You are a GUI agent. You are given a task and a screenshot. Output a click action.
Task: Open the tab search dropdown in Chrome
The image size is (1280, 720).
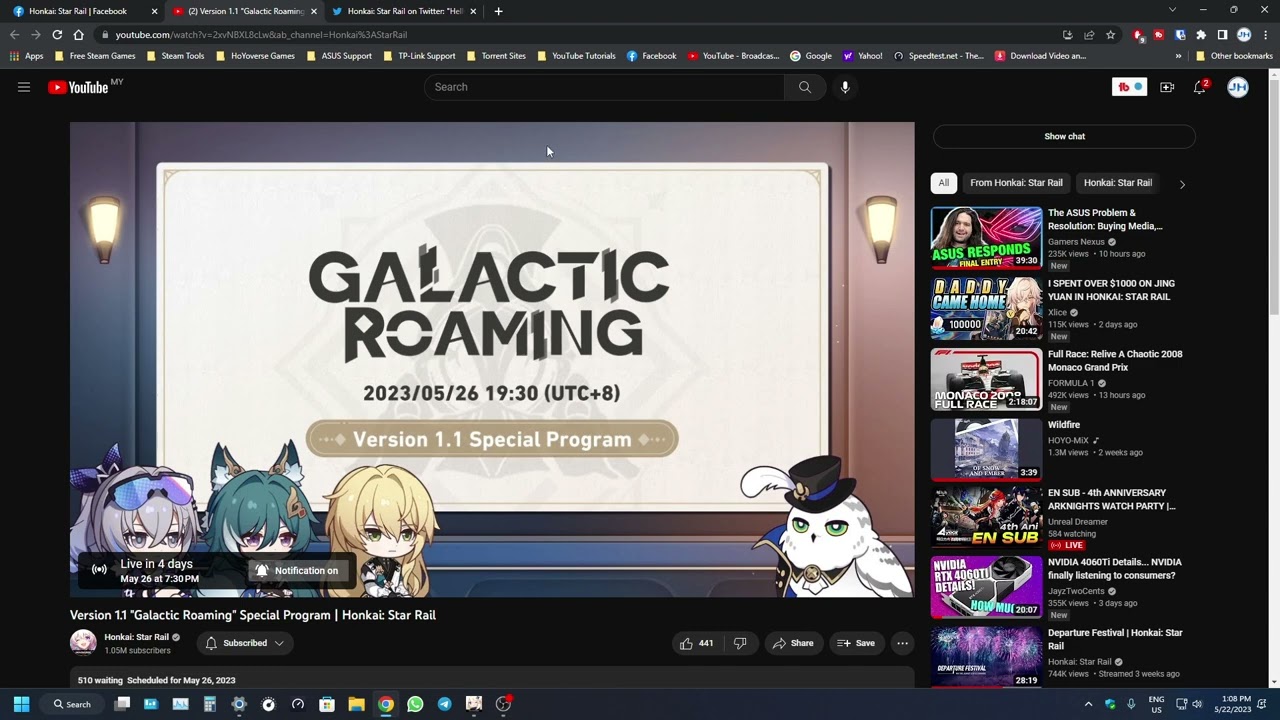pos(1172,10)
